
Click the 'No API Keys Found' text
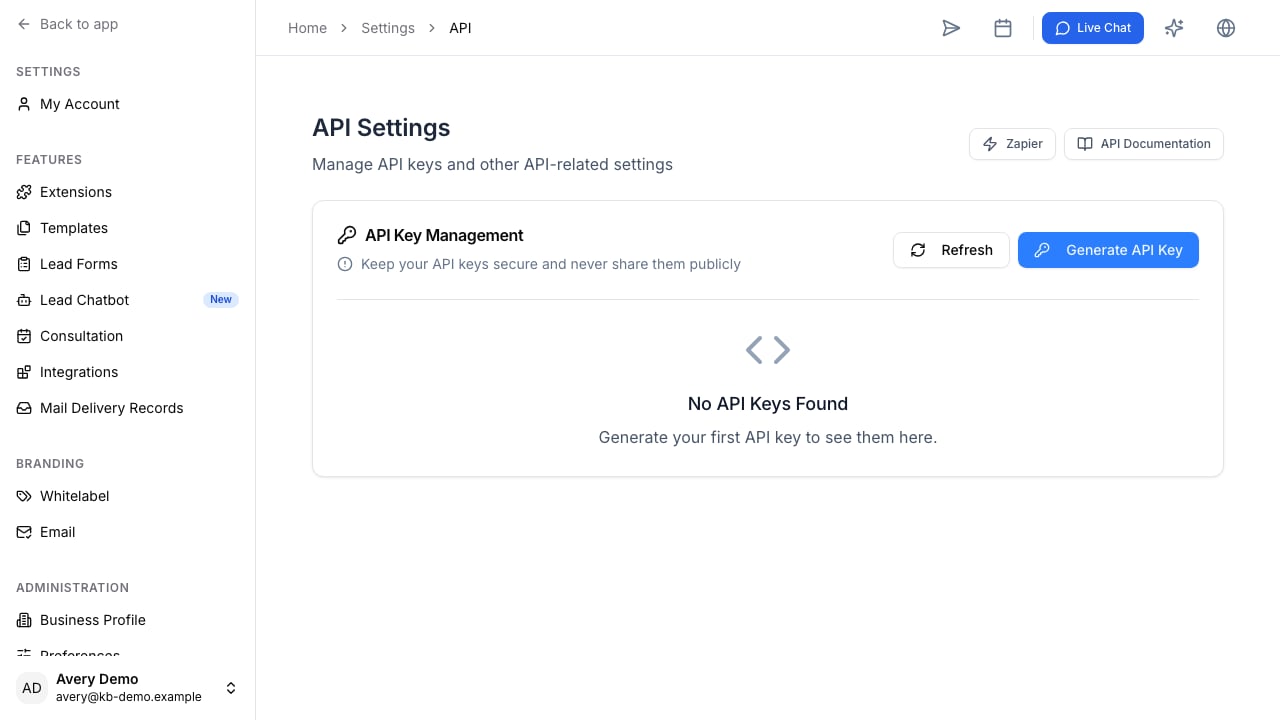pyautogui.click(x=768, y=404)
